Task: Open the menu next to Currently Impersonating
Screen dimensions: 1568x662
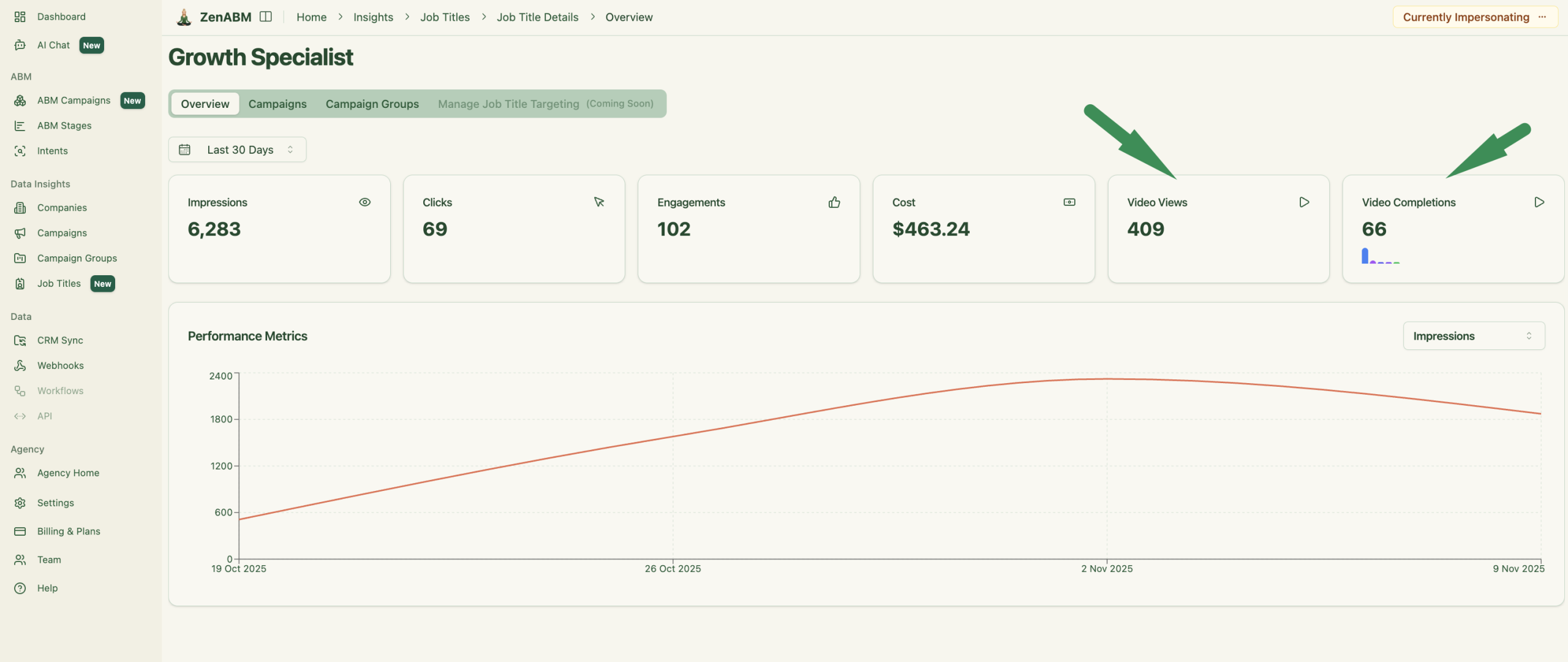Action: (1543, 17)
